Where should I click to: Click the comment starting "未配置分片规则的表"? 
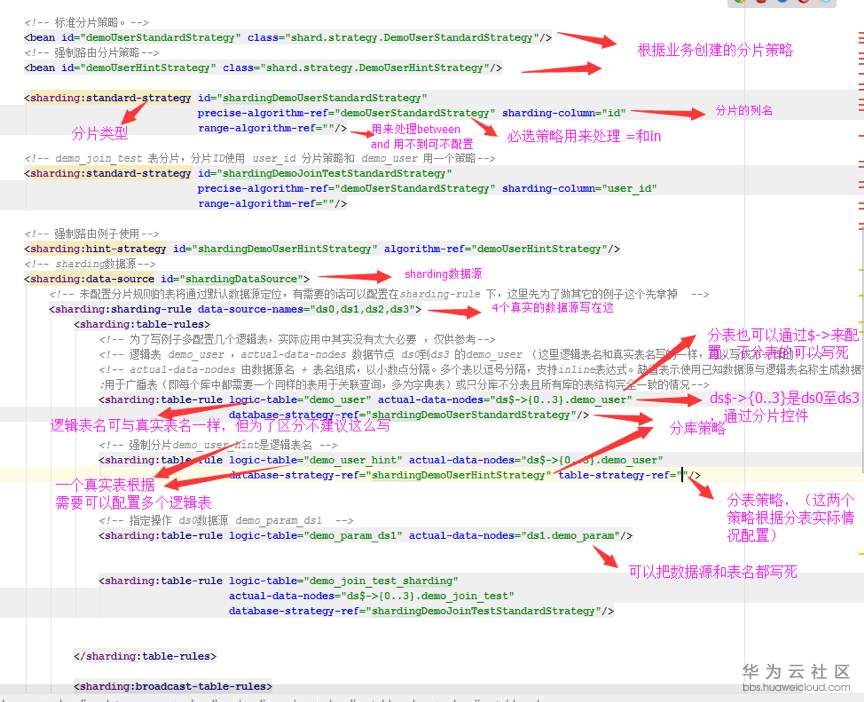click(379, 294)
